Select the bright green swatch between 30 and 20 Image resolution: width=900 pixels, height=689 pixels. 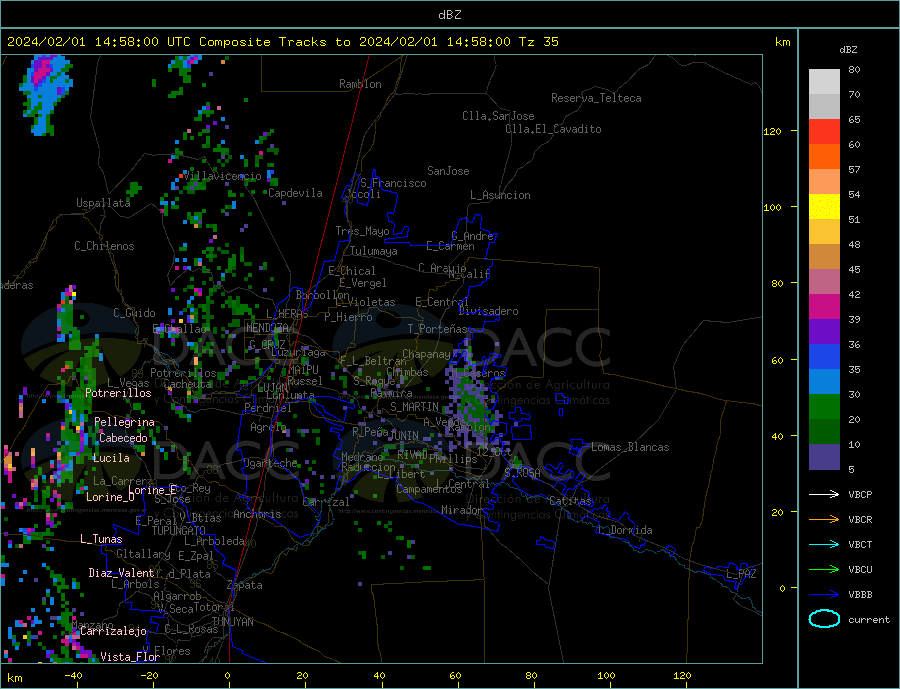[x=824, y=407]
